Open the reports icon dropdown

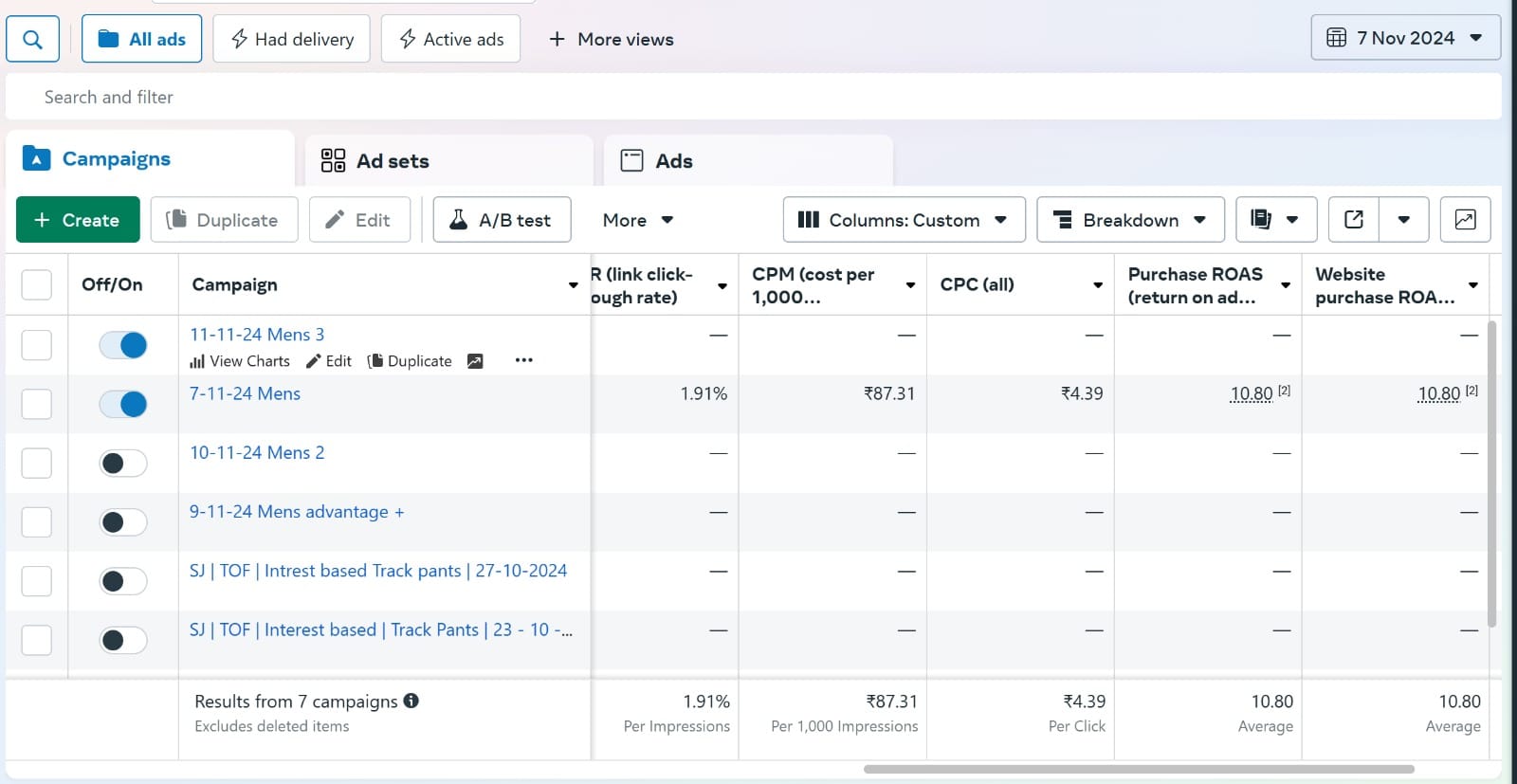(x=1275, y=220)
